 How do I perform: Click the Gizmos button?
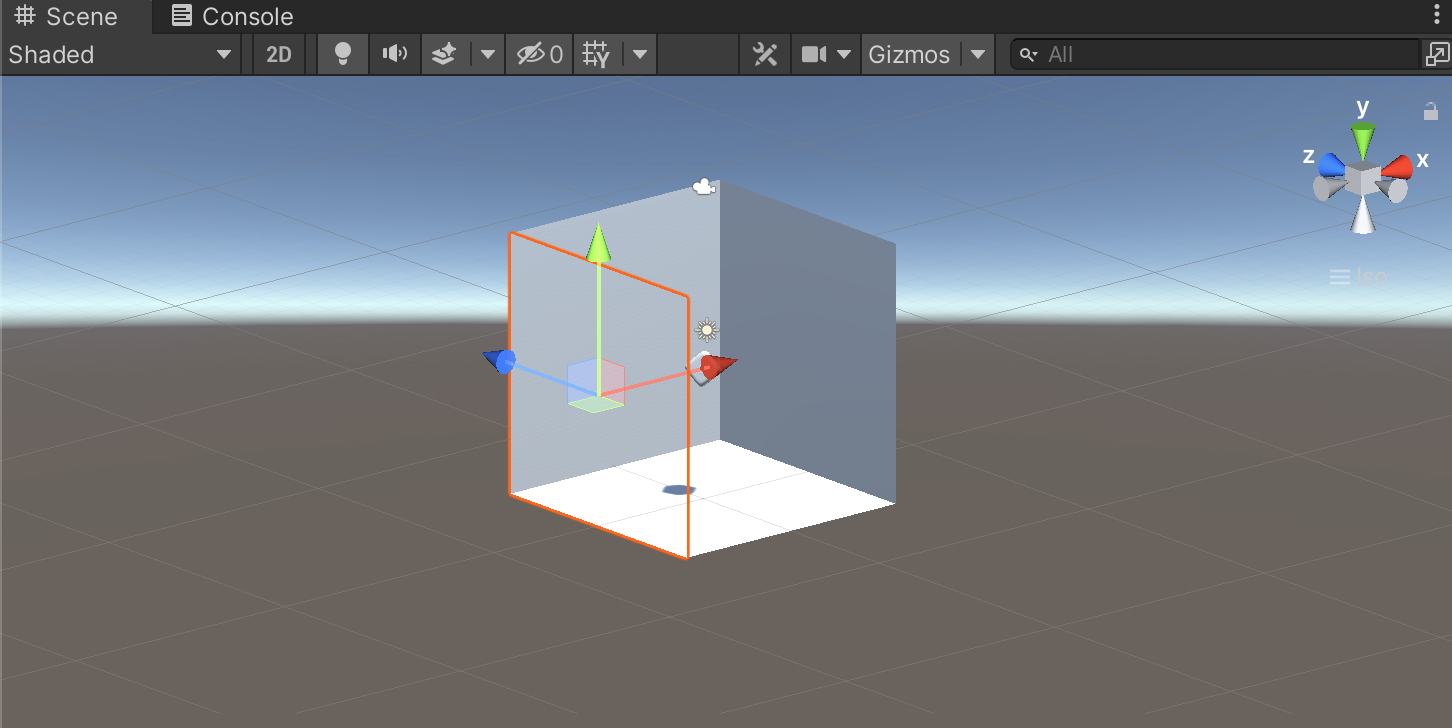[x=909, y=55]
